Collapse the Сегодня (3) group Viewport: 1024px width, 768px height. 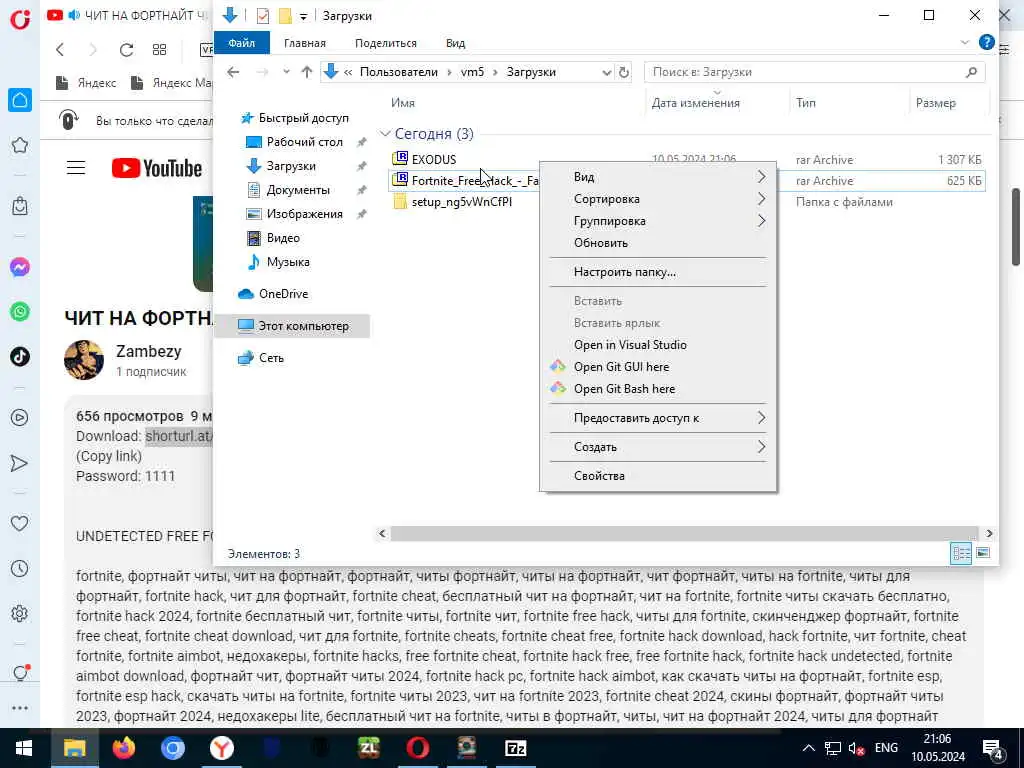click(x=385, y=134)
